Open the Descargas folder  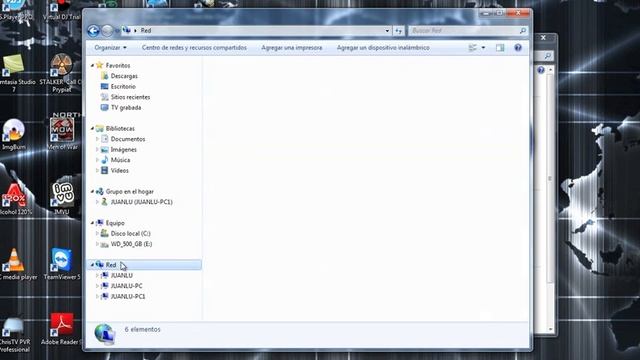124,76
